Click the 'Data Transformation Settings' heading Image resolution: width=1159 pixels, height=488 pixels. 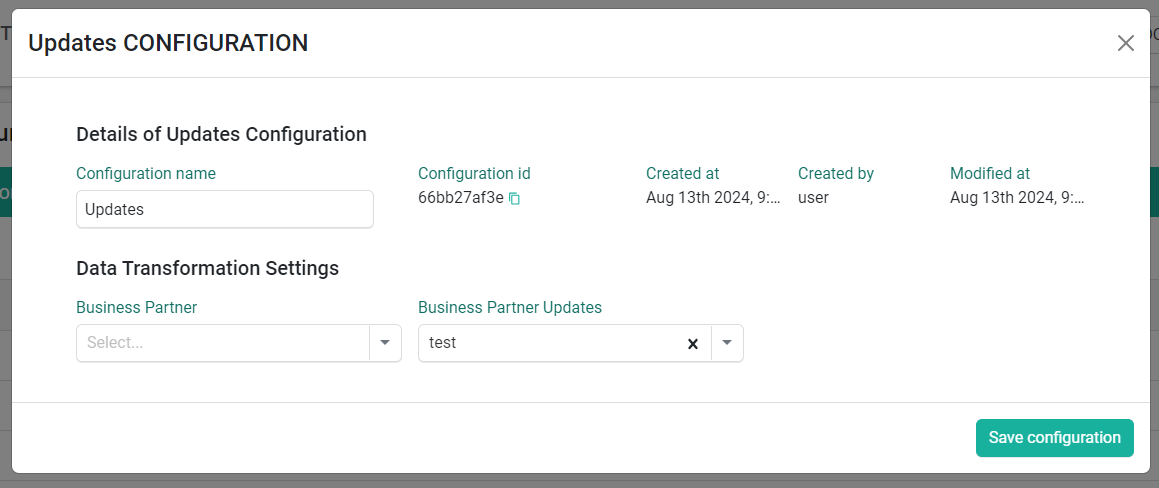click(208, 268)
